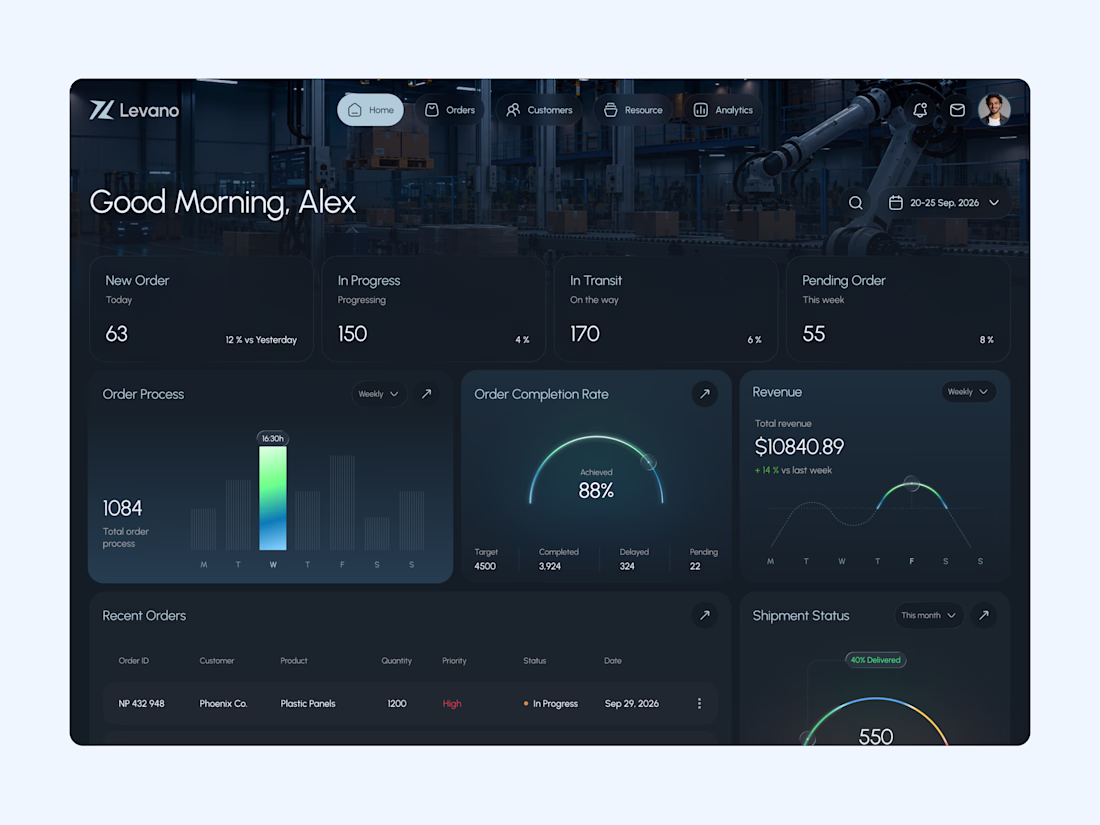Click the 16:30h bar tooltip

(273, 438)
